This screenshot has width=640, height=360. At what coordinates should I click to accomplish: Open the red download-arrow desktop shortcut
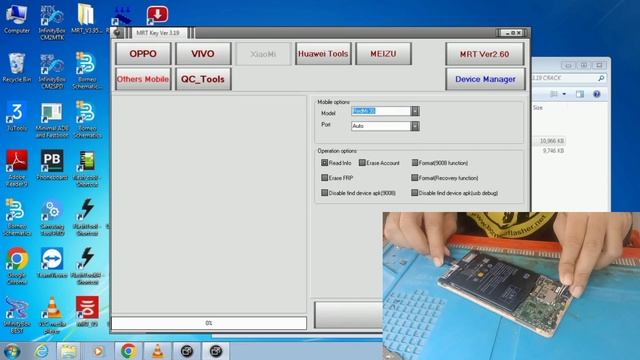157,15
